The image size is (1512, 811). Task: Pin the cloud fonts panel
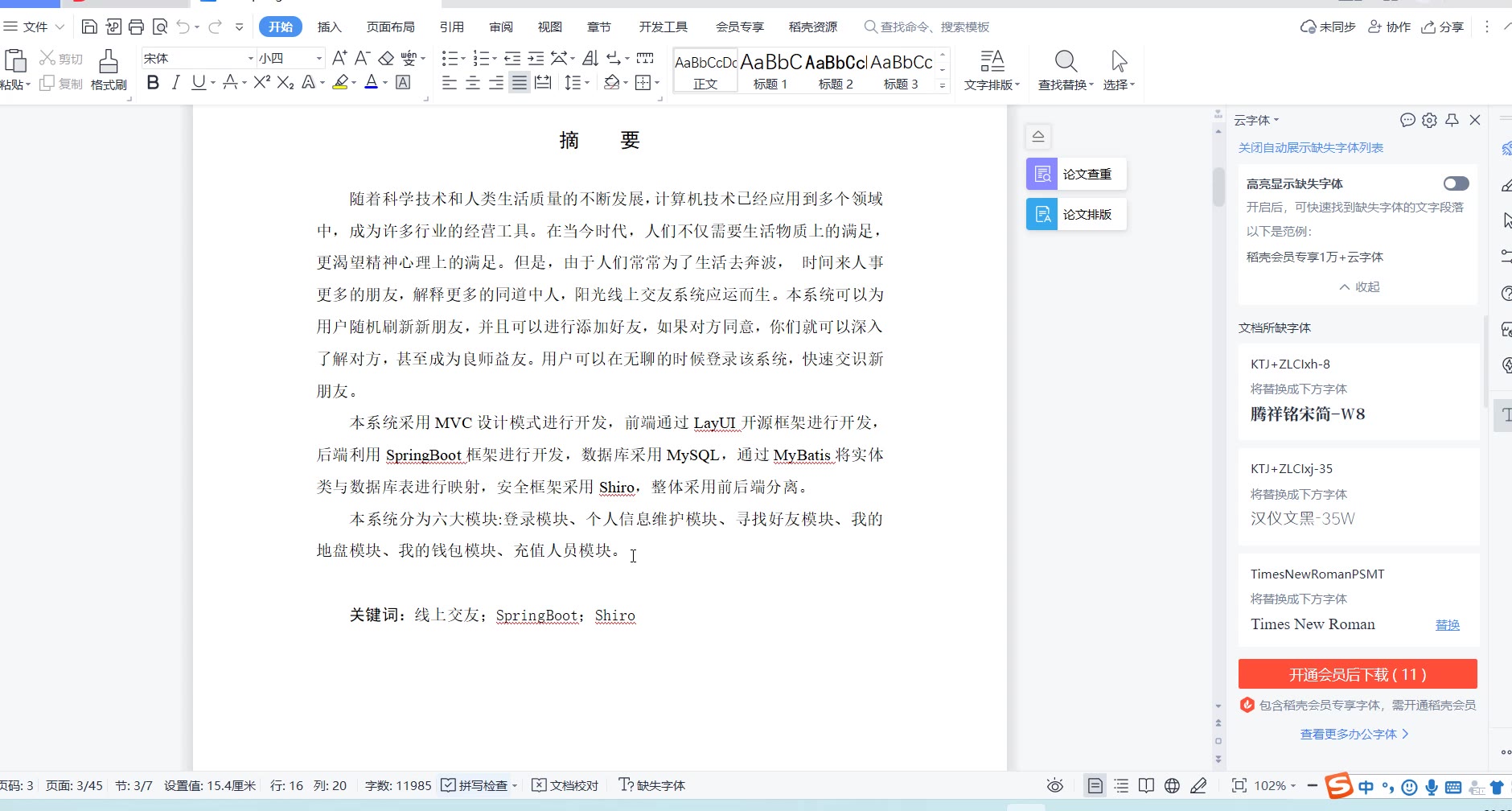[1452, 120]
